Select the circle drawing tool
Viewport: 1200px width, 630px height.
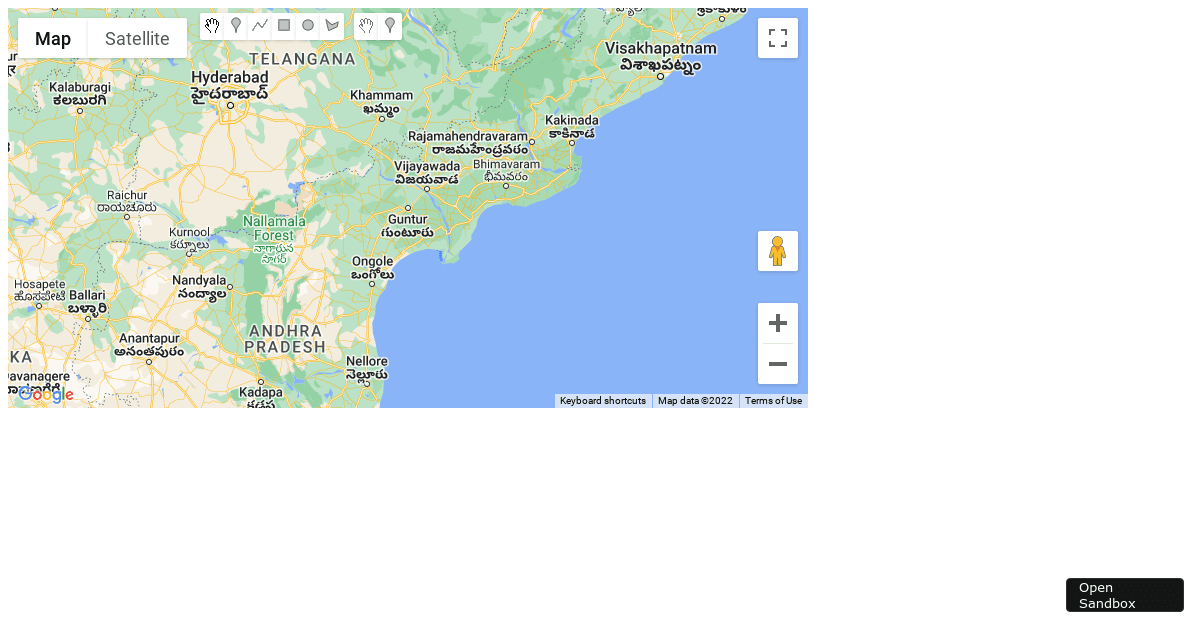pyautogui.click(x=308, y=26)
